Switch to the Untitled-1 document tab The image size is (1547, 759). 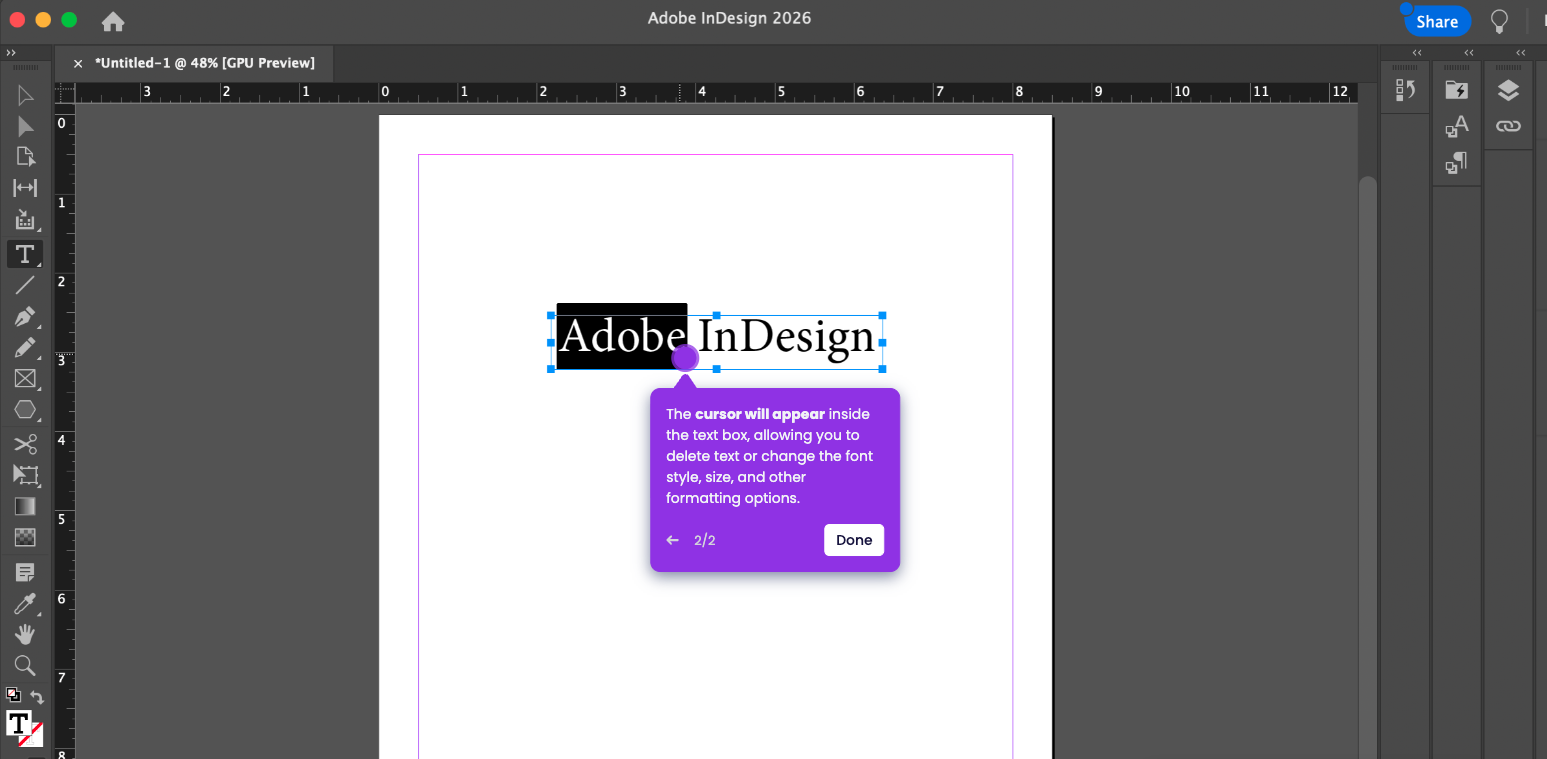[x=204, y=63]
